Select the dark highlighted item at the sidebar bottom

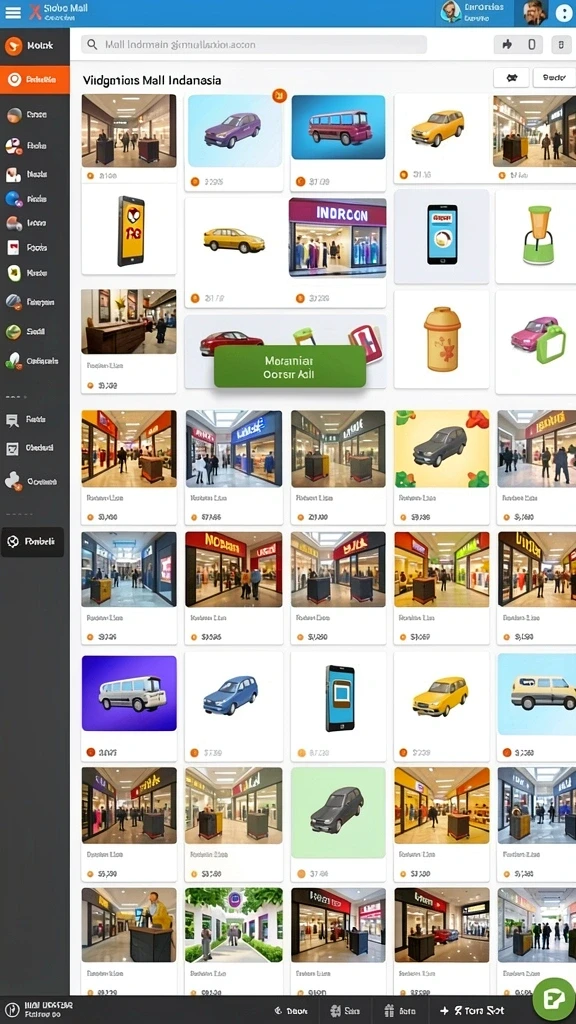click(33, 541)
